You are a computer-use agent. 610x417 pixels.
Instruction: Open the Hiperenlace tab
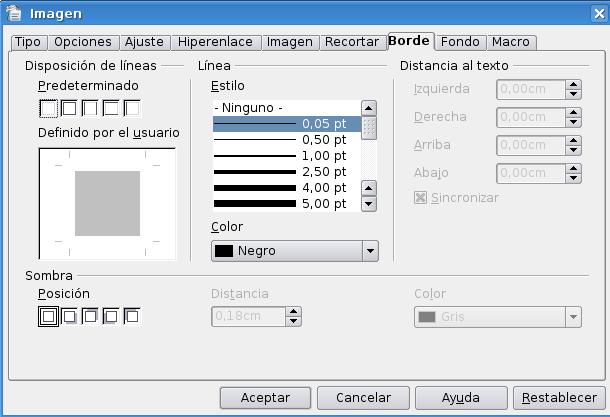tap(216, 42)
